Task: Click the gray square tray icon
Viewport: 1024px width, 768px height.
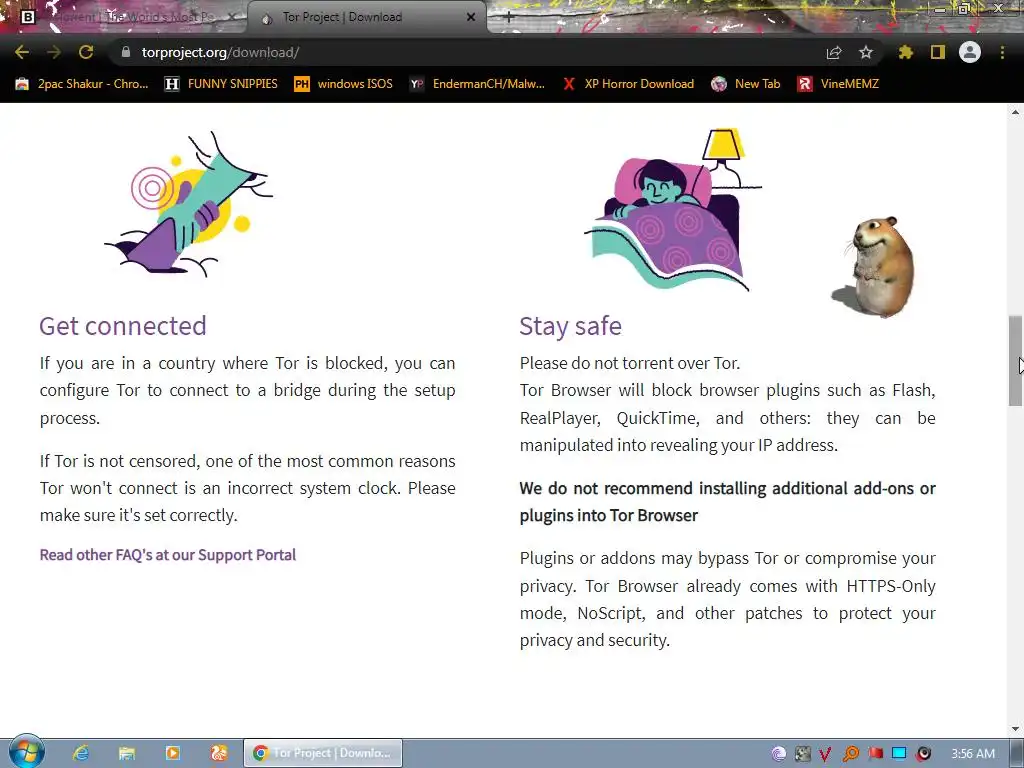Action: click(x=803, y=754)
